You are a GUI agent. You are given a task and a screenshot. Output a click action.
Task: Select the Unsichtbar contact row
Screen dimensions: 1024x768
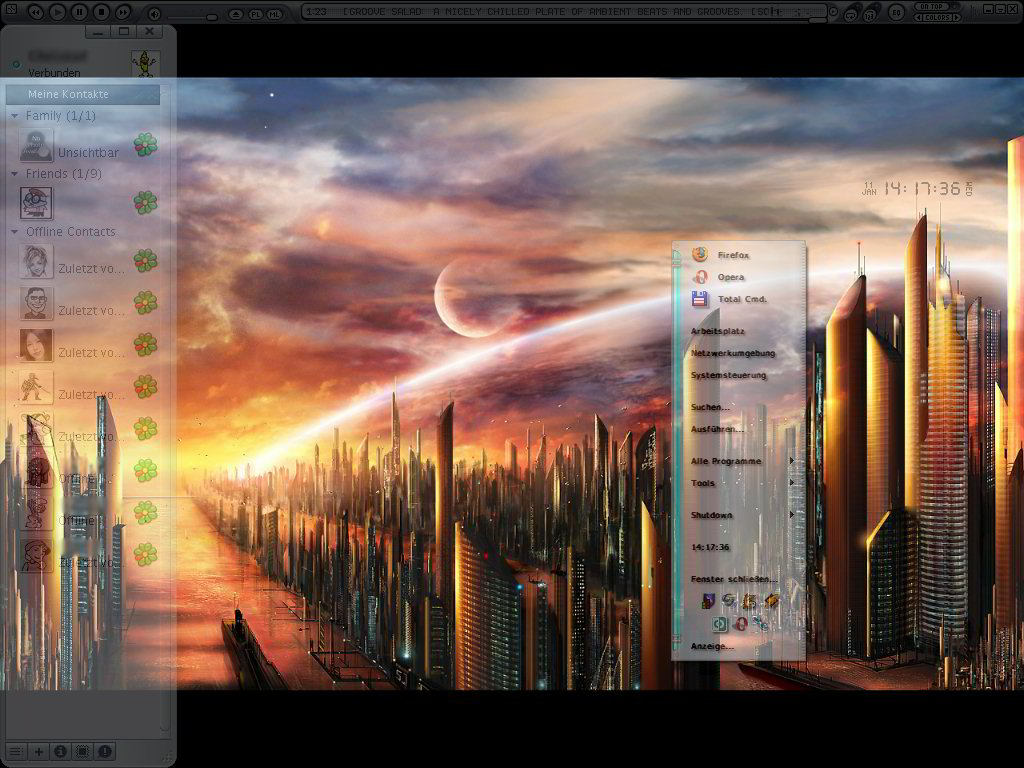coord(85,145)
